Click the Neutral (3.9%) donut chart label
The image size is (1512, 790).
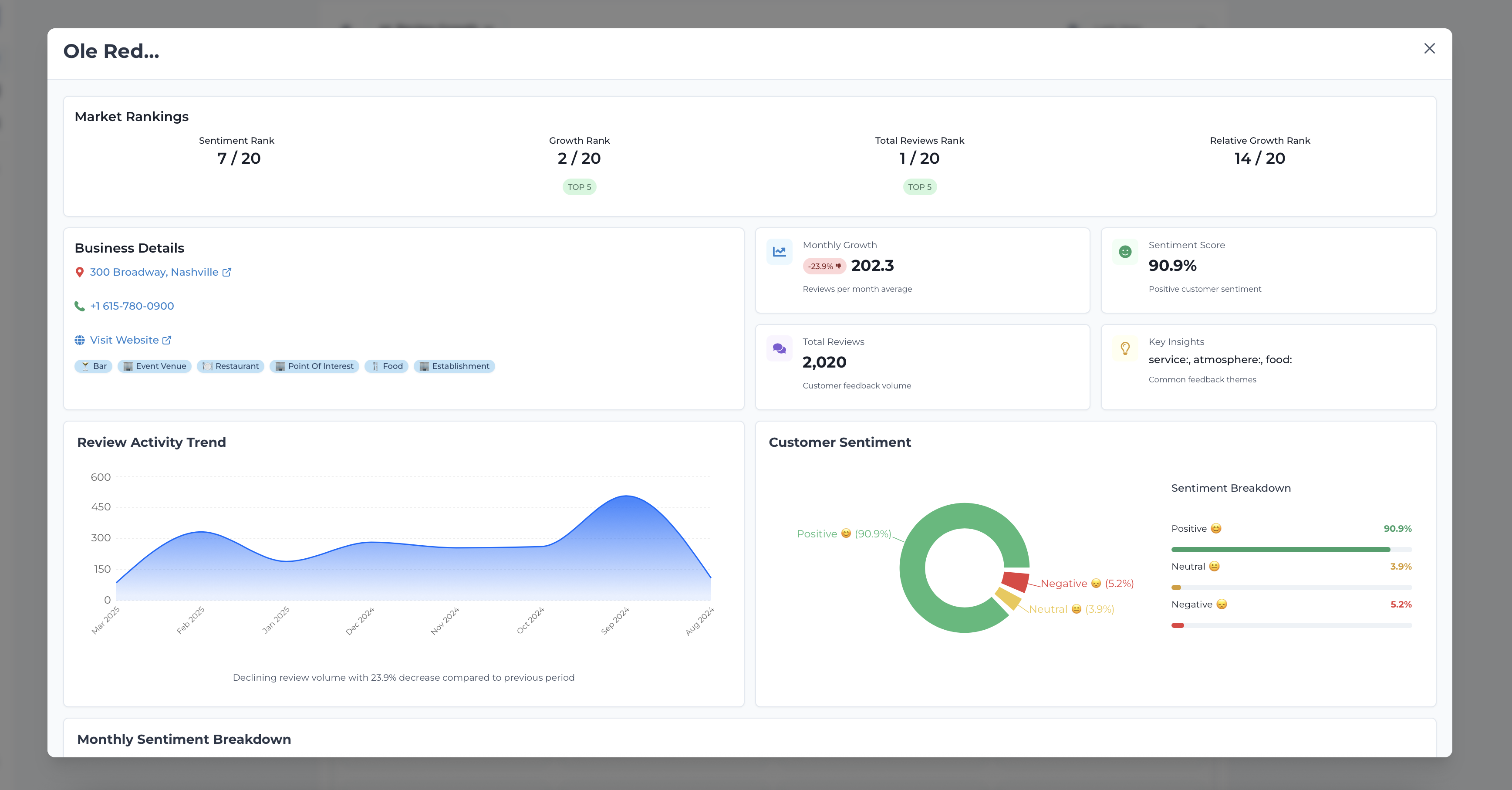[x=1071, y=610]
